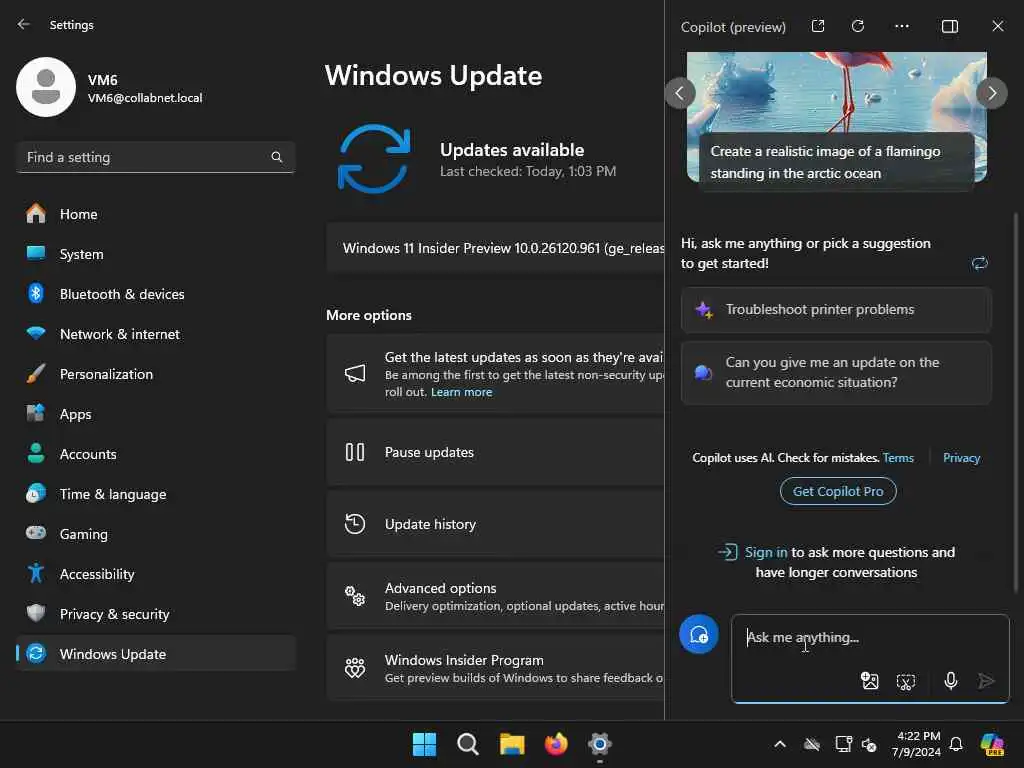
Task: Launch File Explorer from taskbar
Action: [x=512, y=744]
